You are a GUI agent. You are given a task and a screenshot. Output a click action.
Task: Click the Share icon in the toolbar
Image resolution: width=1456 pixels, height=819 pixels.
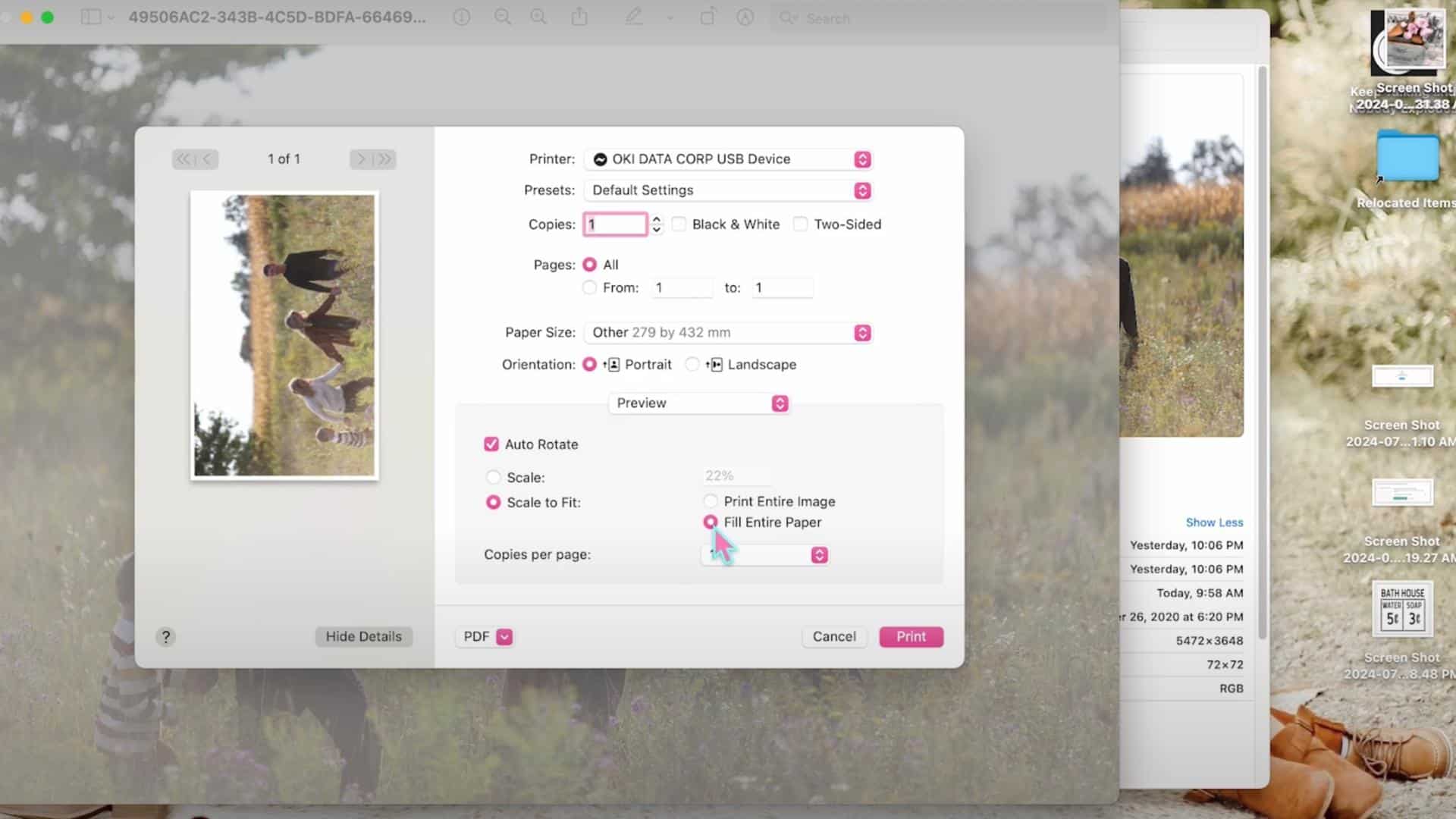tap(580, 17)
